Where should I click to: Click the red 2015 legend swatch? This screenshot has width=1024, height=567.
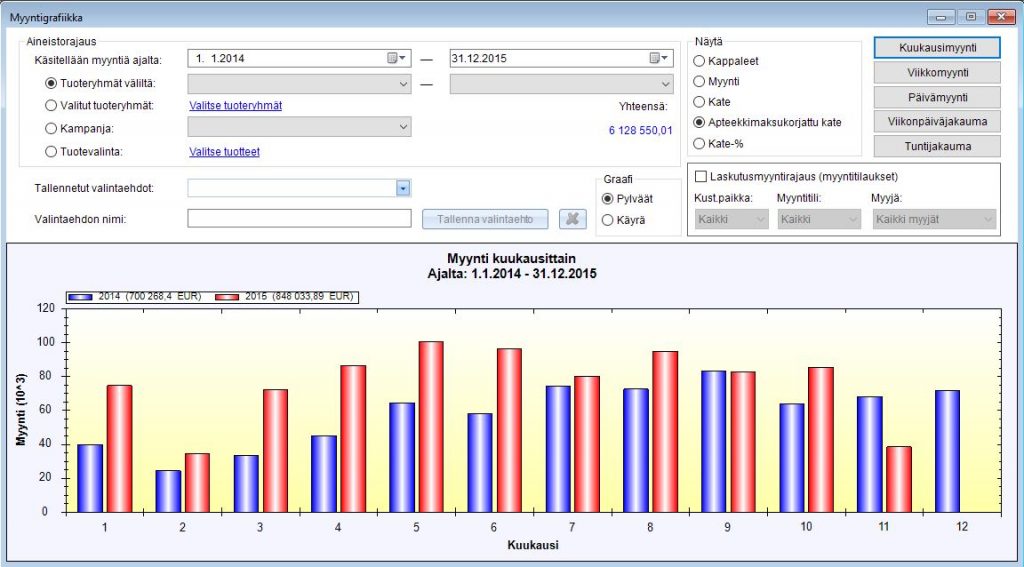tap(226, 297)
